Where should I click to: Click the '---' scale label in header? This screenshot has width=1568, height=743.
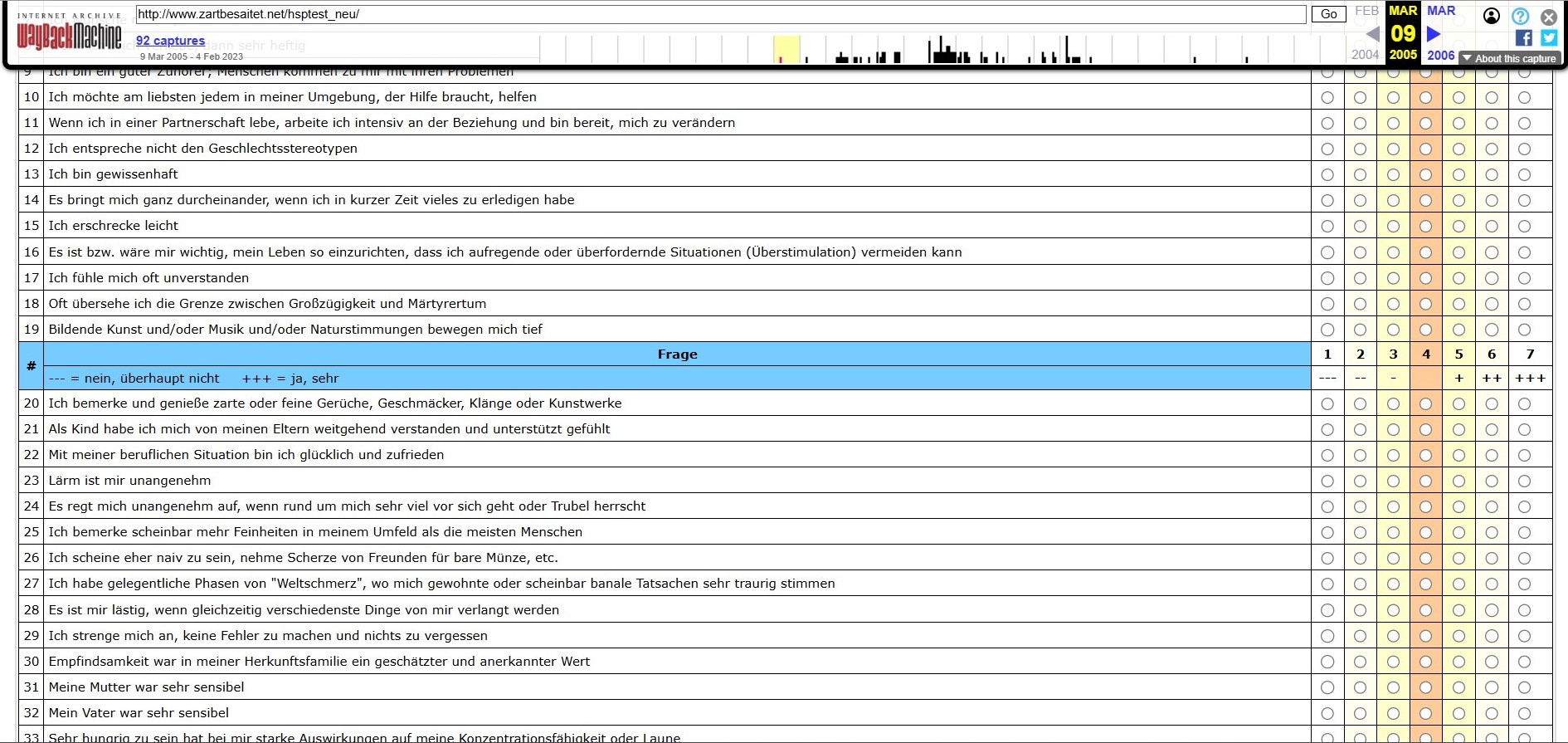point(1327,379)
